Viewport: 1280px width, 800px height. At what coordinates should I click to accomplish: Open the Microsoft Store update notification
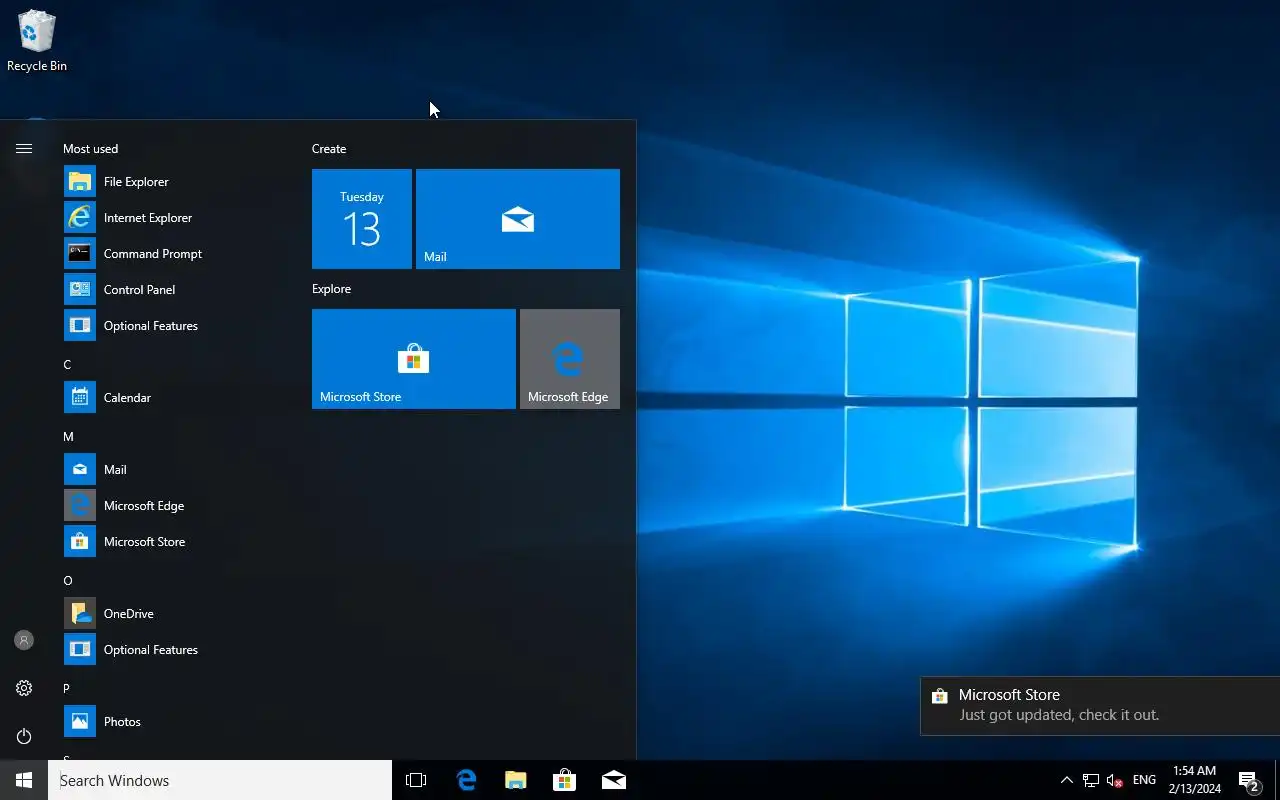(x=1100, y=705)
